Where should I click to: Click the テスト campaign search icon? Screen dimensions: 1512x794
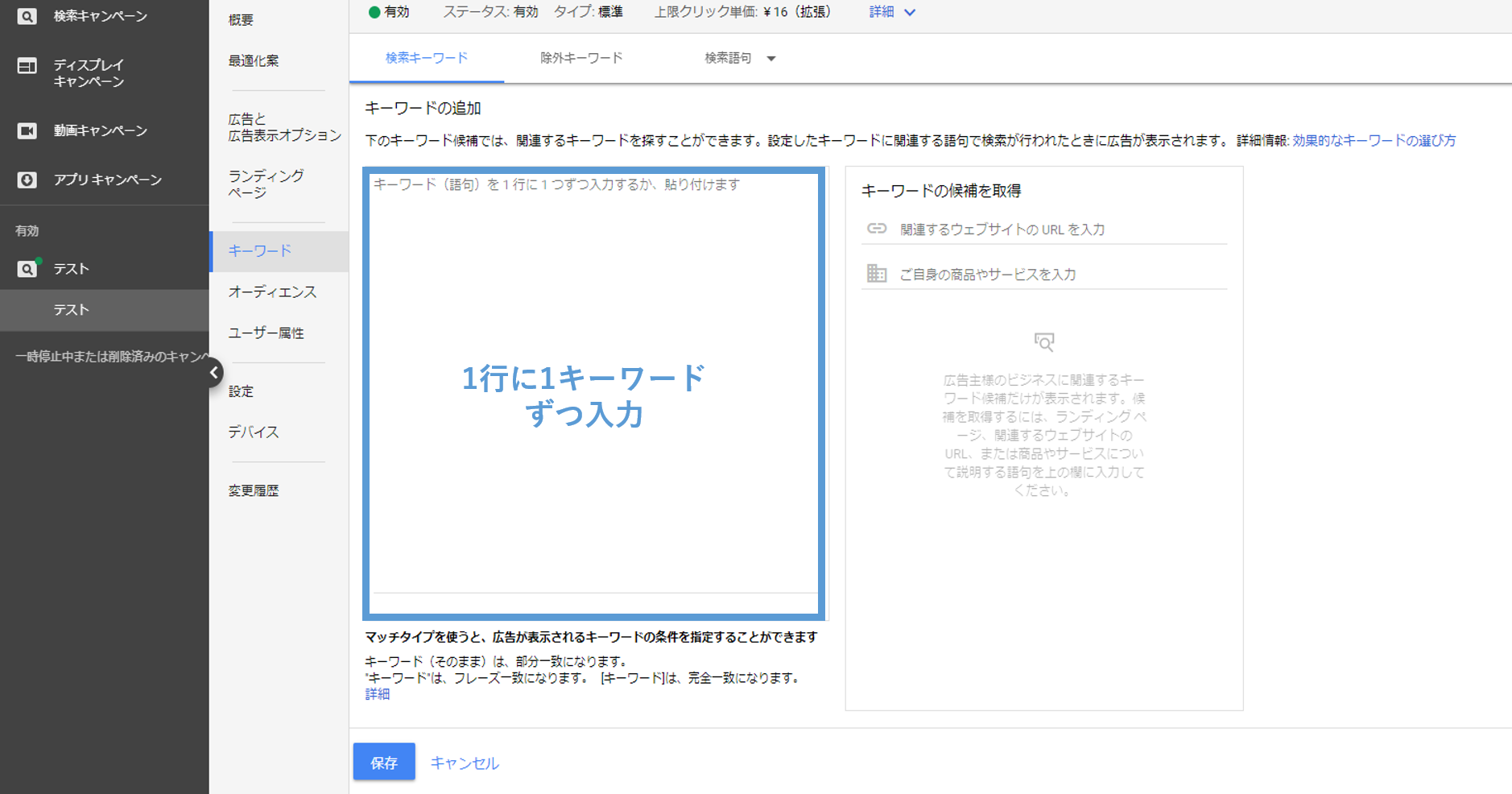click(x=27, y=269)
